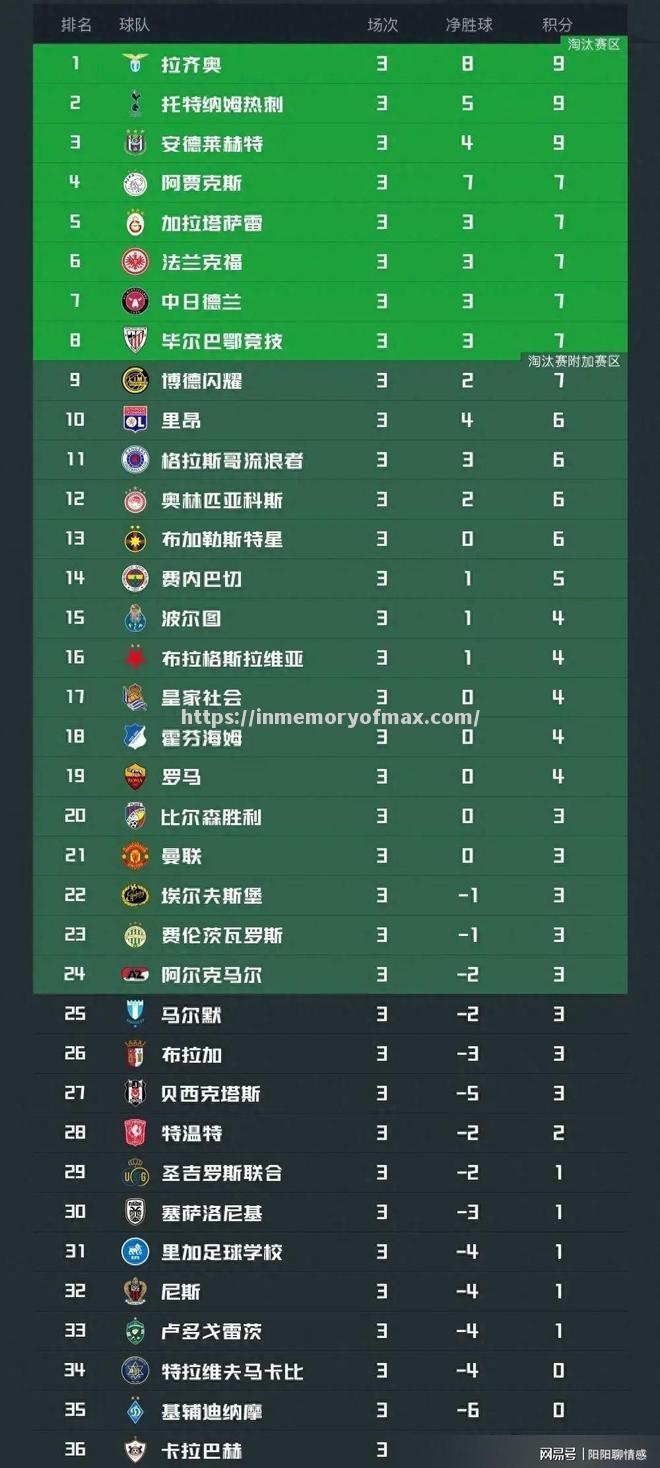
Task: Click the Ajax club crest icon
Action: pos(134,183)
